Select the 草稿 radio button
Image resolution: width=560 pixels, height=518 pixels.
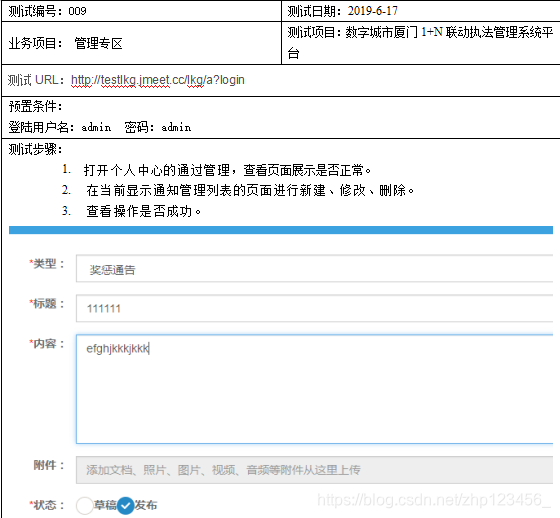pos(85,505)
